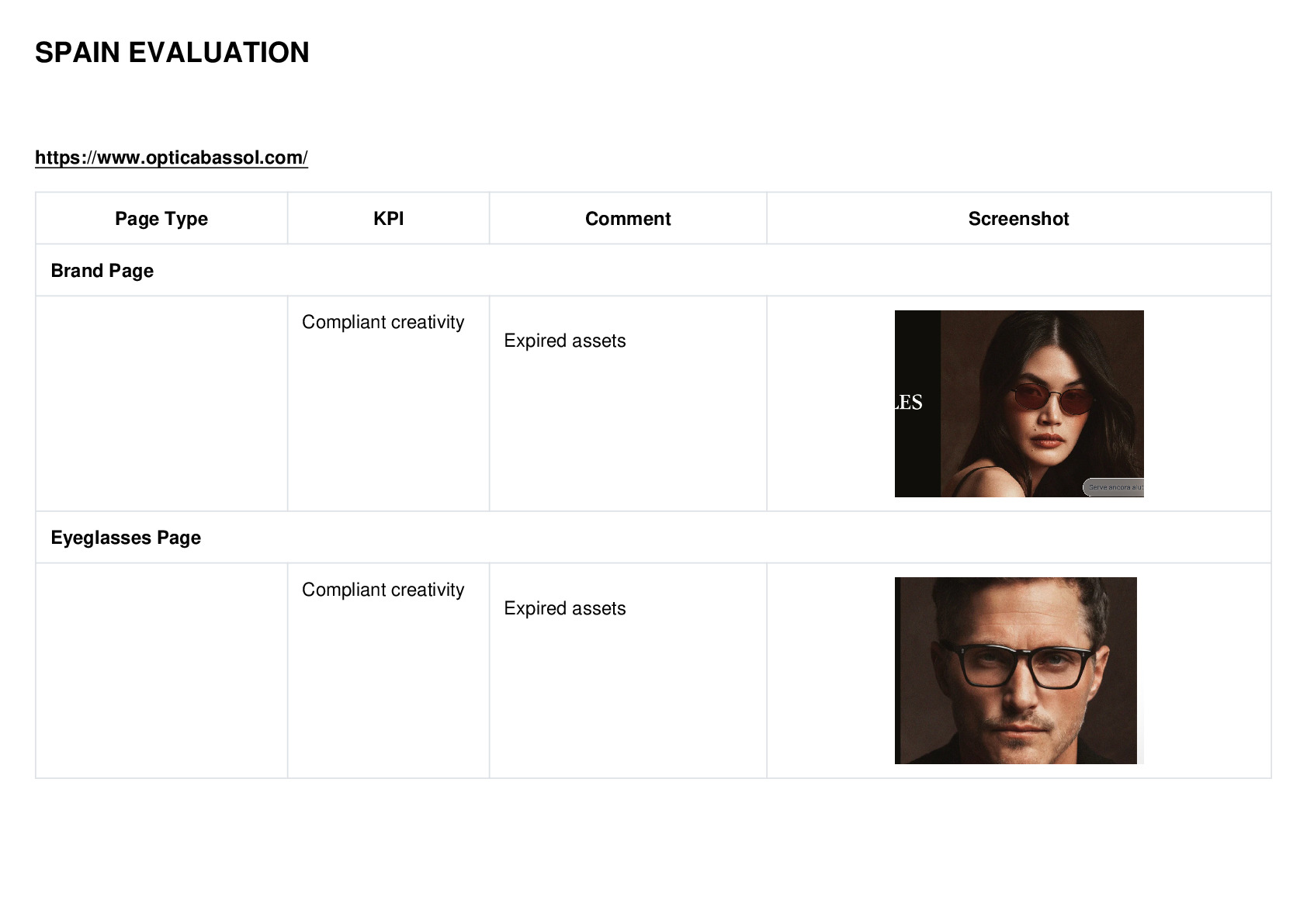1307x924 pixels.
Task: Open the woman with red sunglasses screenshot
Action: pyautogui.click(x=1019, y=403)
